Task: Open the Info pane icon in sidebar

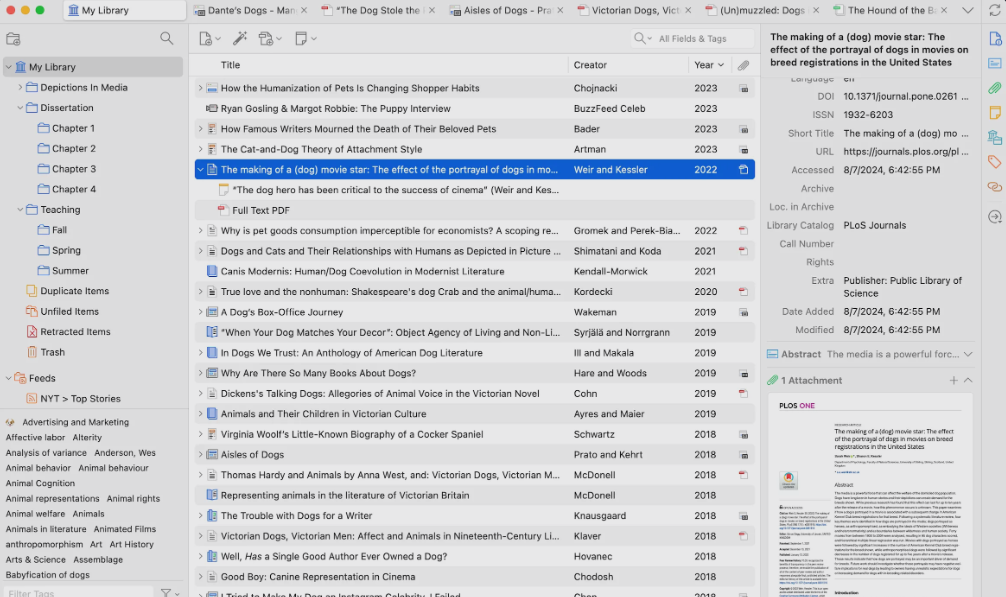Action: coord(994,38)
